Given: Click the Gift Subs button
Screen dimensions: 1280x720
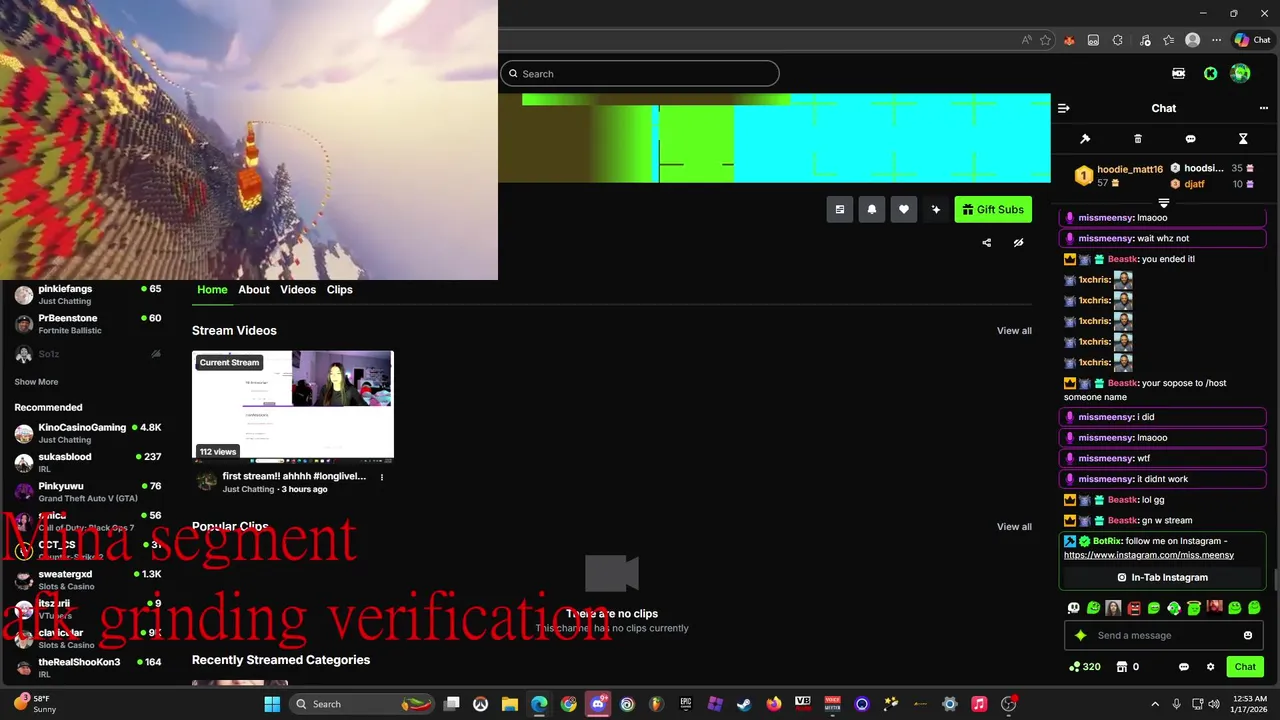Looking at the screenshot, I should click(993, 209).
